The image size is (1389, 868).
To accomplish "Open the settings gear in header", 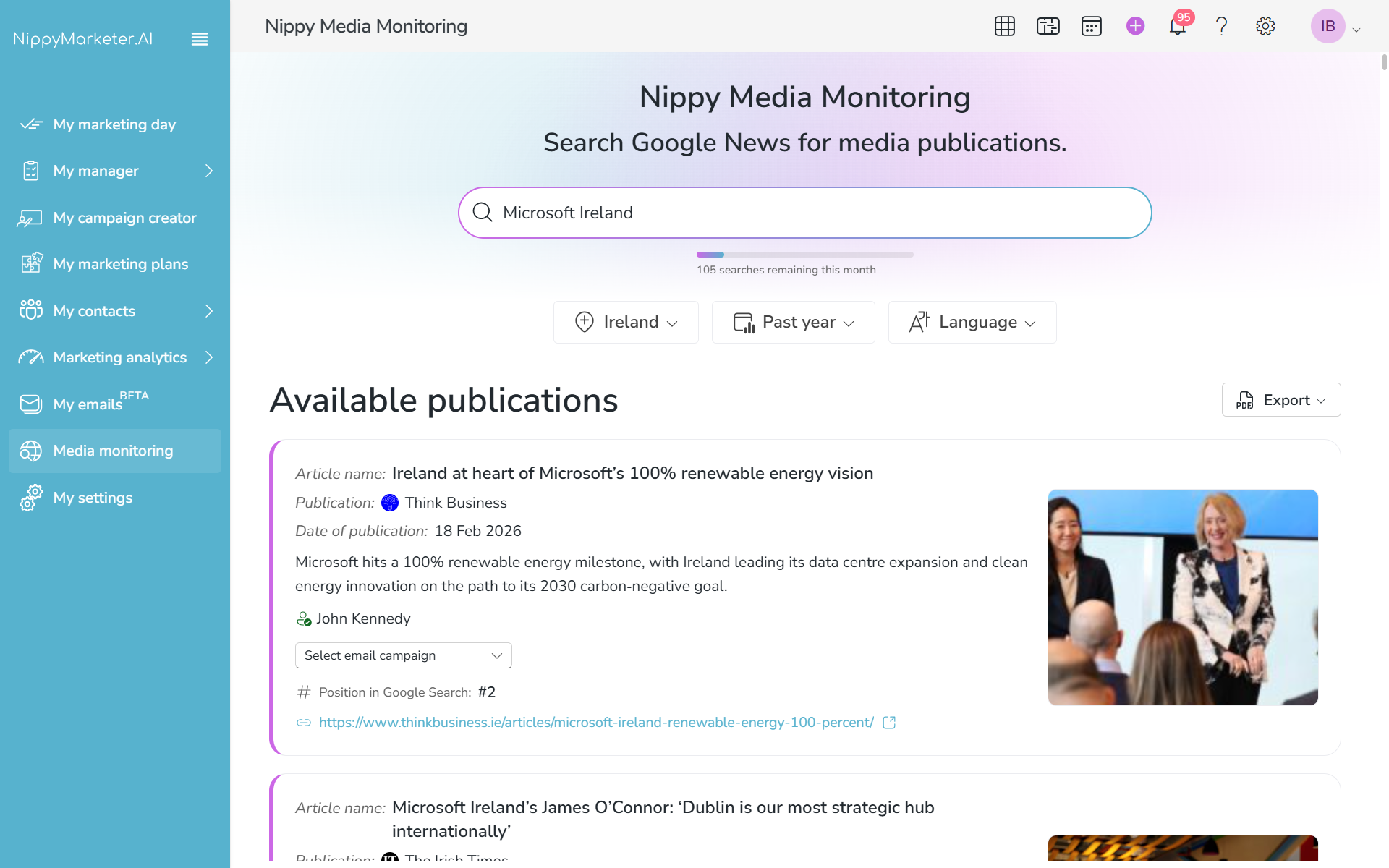I will coord(1265,26).
